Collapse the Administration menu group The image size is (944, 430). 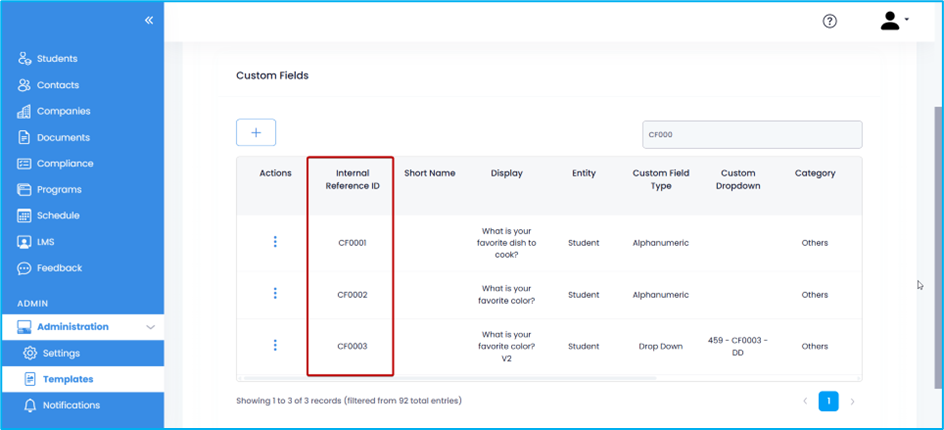(x=150, y=327)
